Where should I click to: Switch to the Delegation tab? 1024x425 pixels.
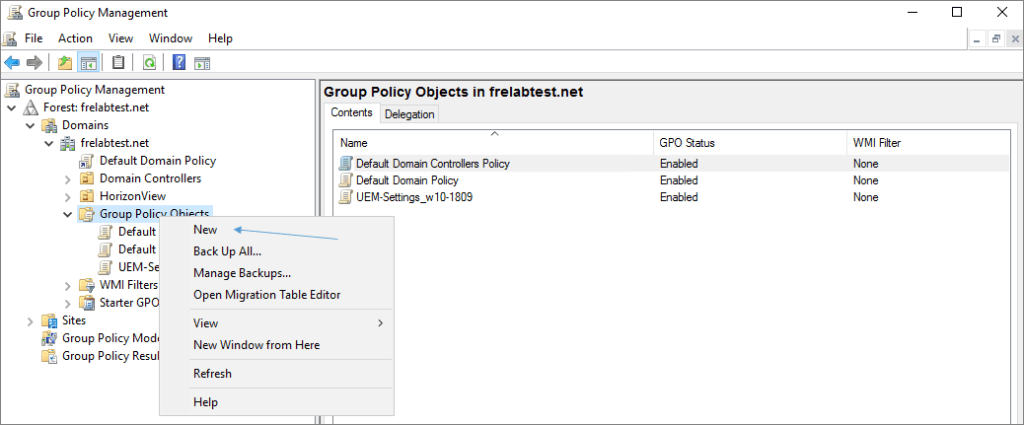[409, 114]
